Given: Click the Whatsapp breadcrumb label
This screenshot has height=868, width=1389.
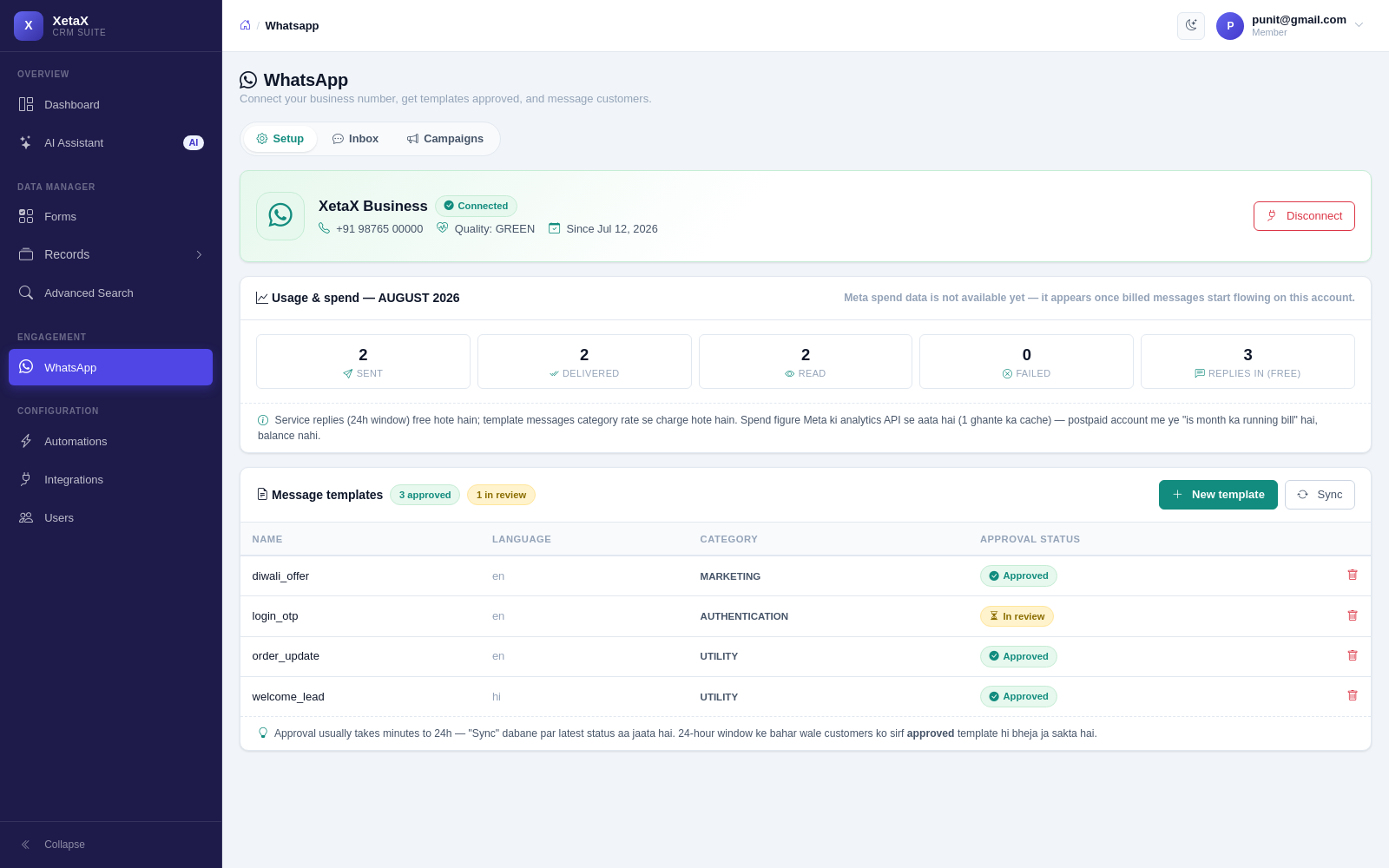Looking at the screenshot, I should (292, 25).
